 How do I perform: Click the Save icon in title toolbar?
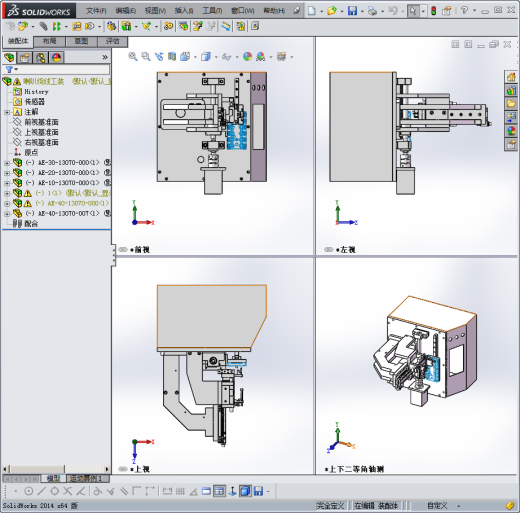coord(352,11)
